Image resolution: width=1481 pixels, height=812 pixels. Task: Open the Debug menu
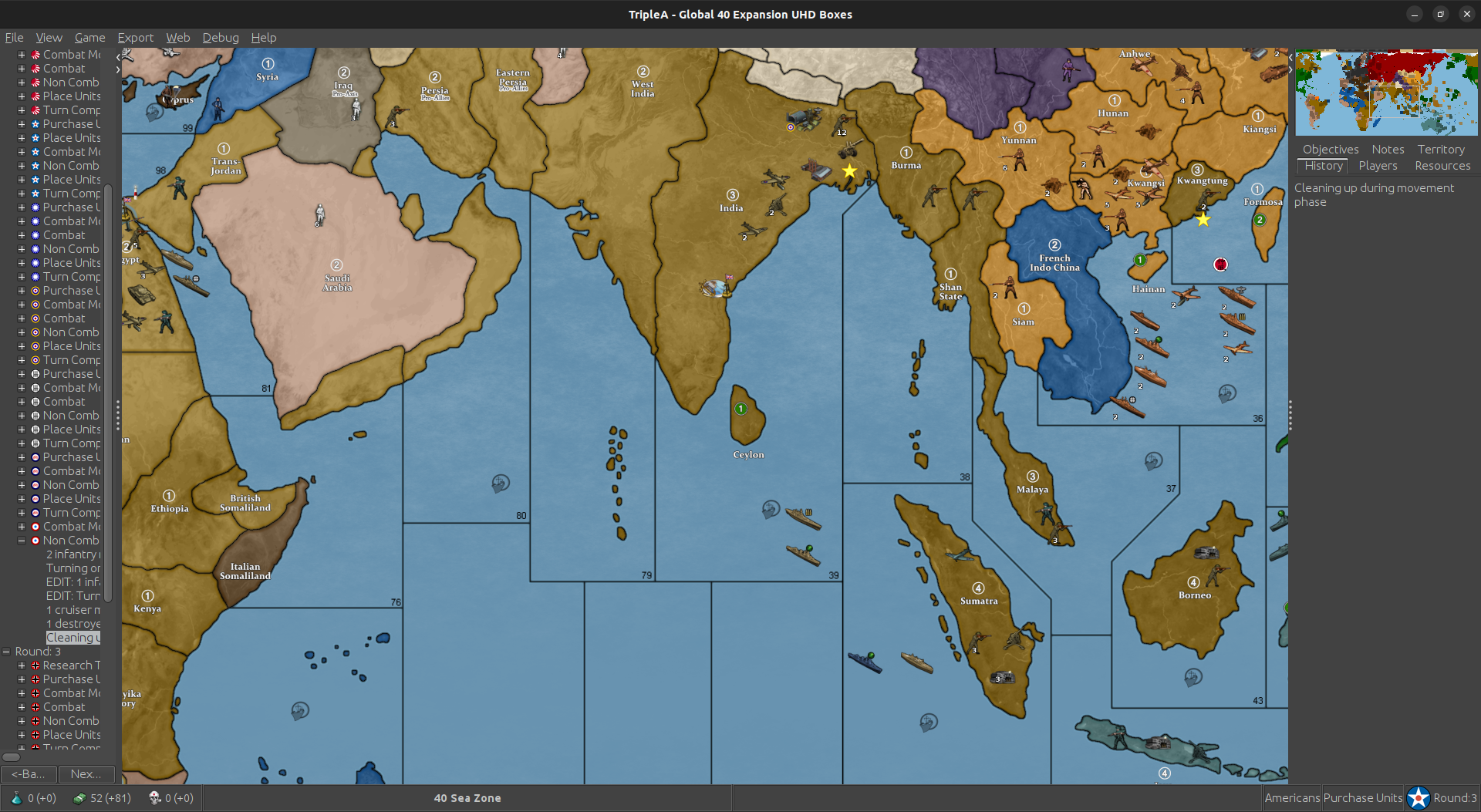pos(221,37)
